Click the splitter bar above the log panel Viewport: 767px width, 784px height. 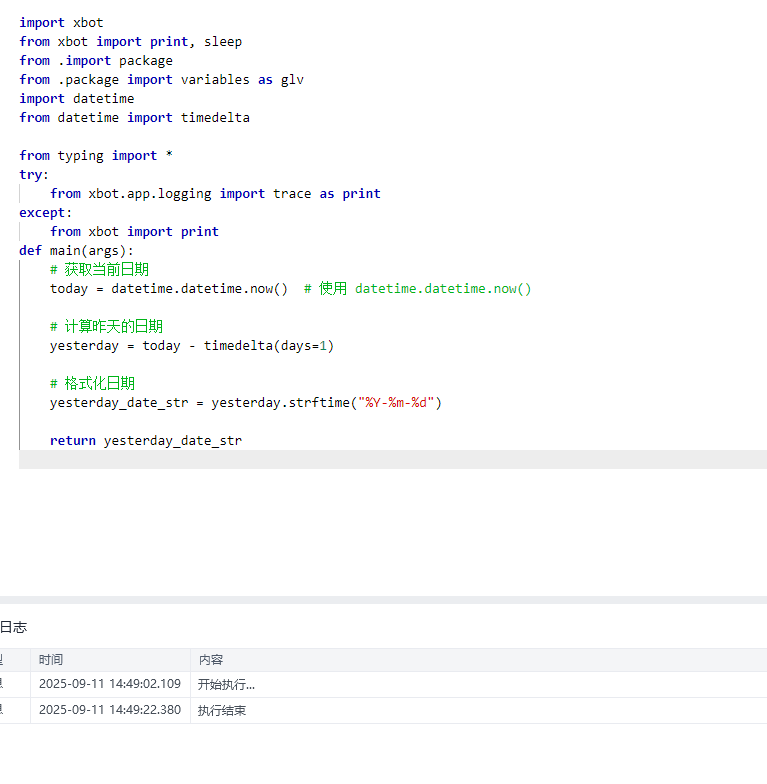(384, 600)
